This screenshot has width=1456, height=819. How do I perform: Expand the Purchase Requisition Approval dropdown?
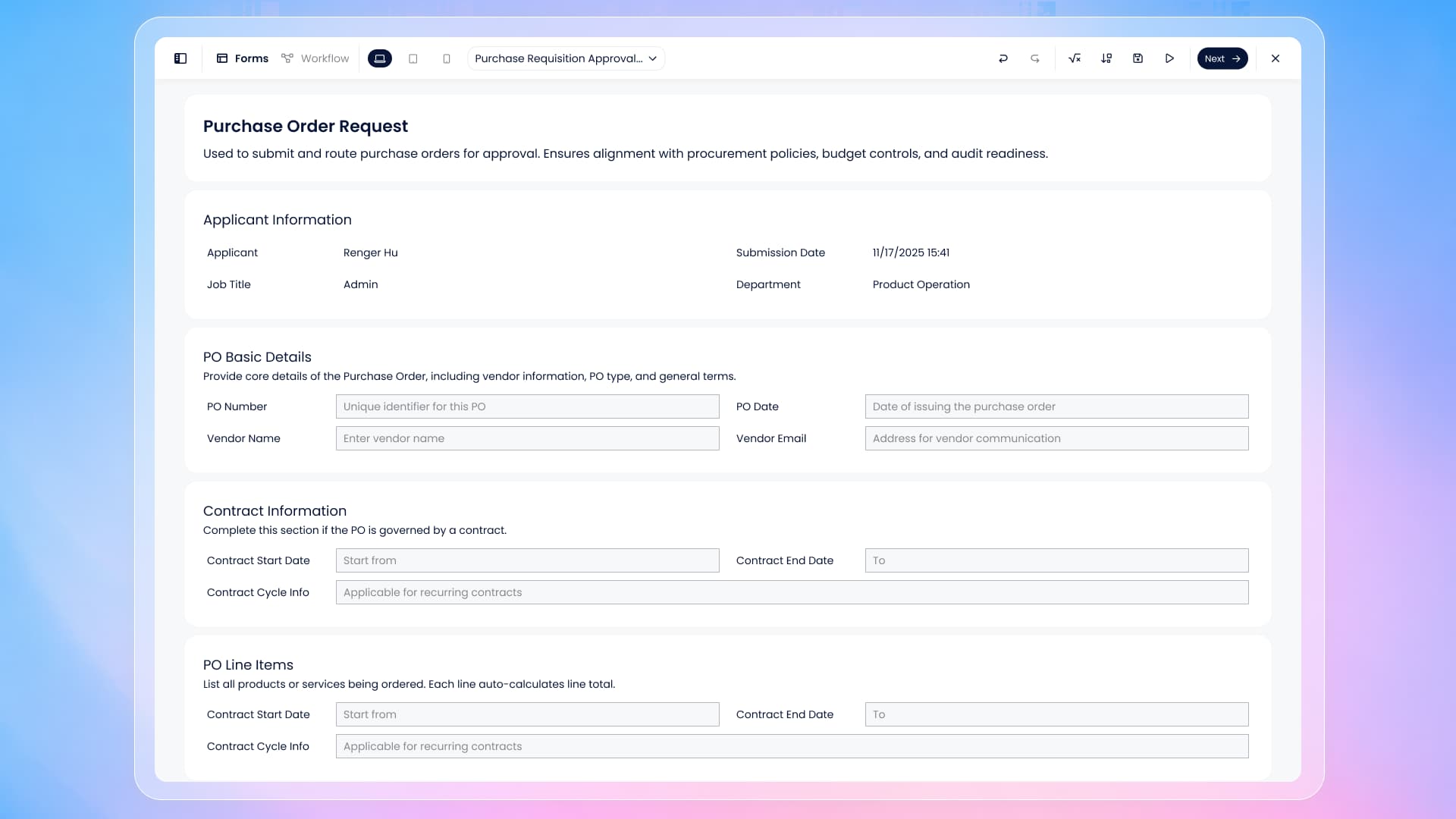pos(566,58)
